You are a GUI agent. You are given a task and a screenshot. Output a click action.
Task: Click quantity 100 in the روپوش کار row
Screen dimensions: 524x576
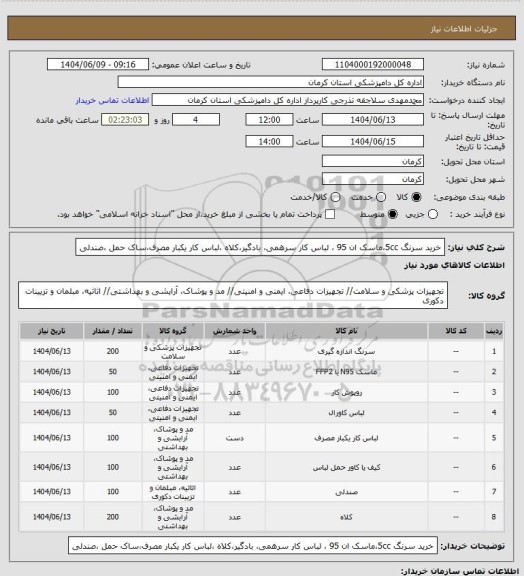(112, 392)
